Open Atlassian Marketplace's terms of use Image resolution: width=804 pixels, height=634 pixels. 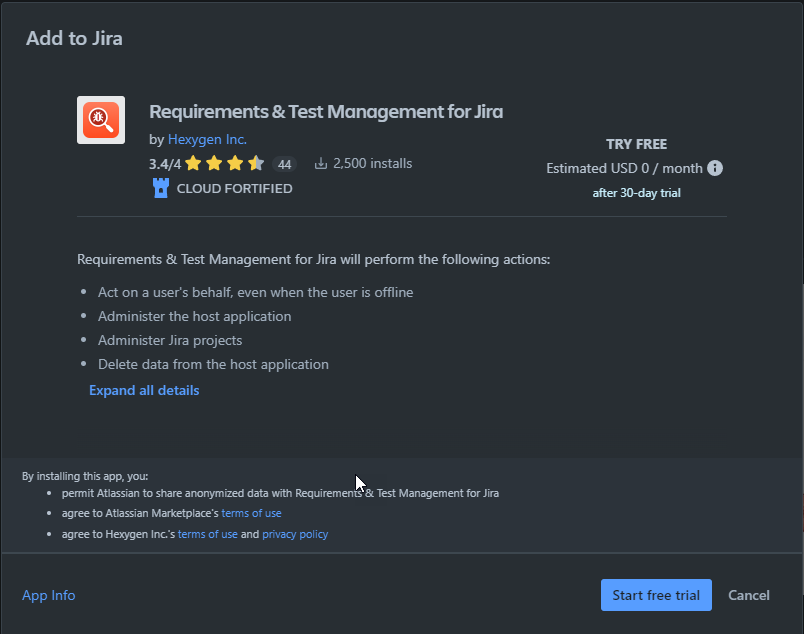click(x=251, y=513)
